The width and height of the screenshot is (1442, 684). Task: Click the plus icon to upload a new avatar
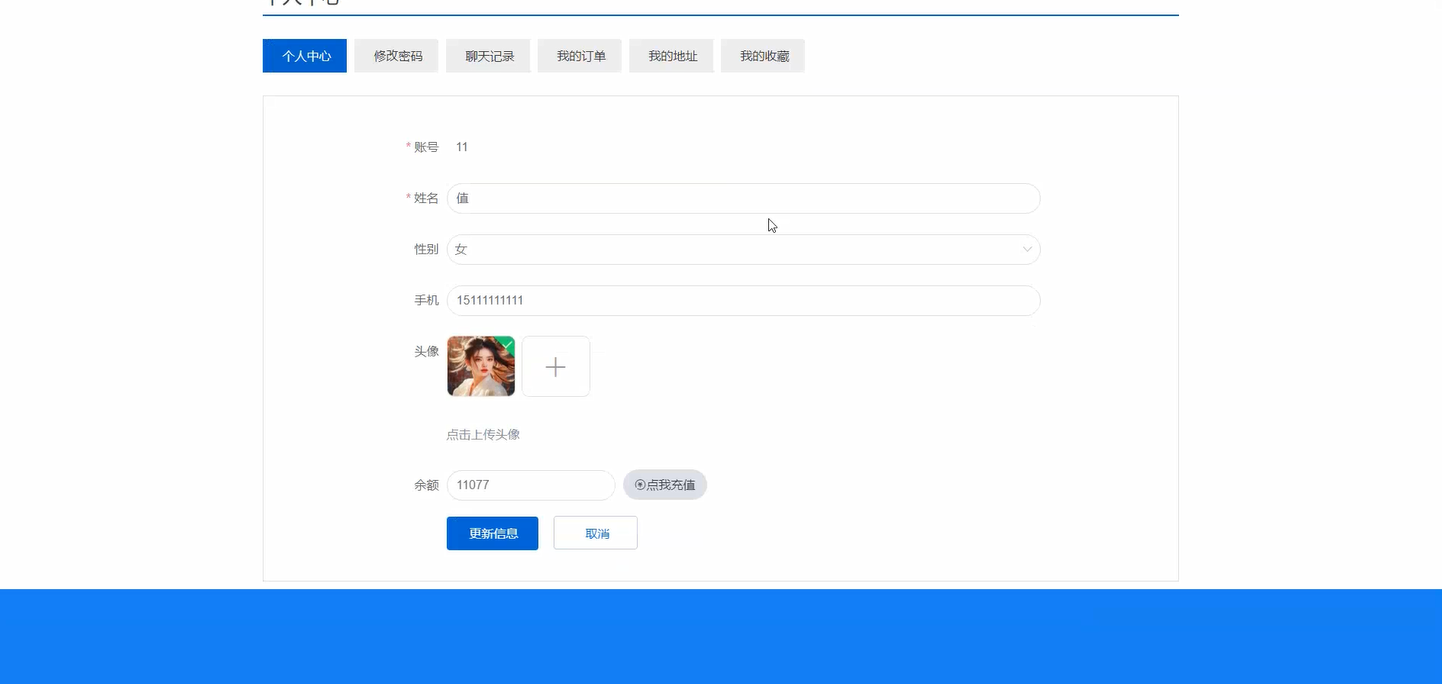pos(555,366)
